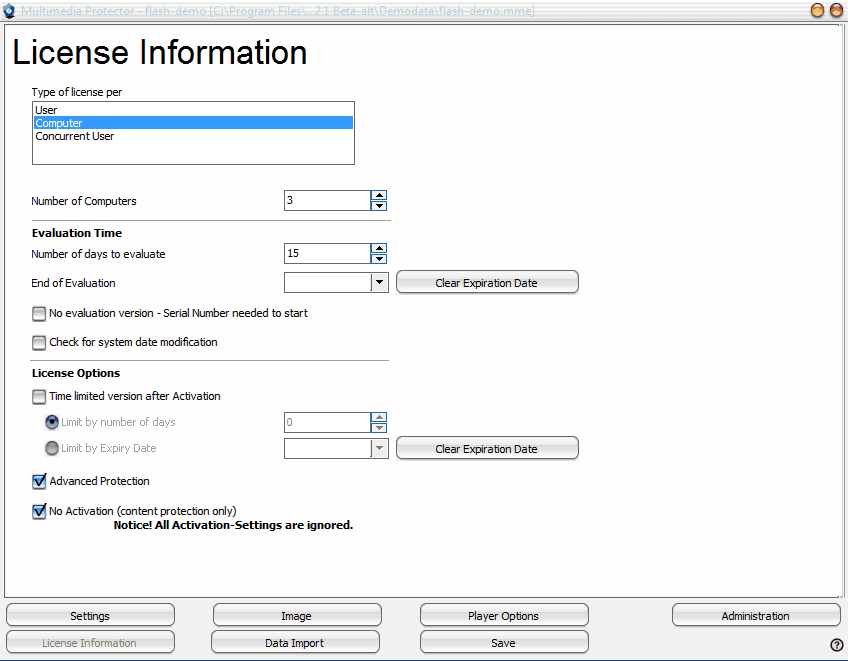Viewport: 848px width, 661px height.
Task: Enable Time limited version after Activation
Action: click(39, 396)
